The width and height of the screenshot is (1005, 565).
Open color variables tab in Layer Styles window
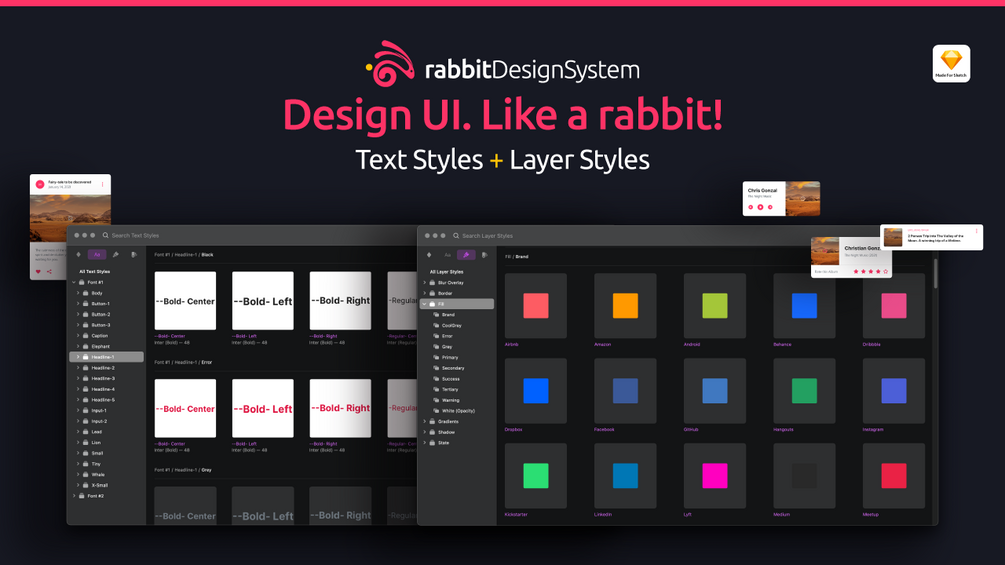pyautogui.click(x=485, y=255)
